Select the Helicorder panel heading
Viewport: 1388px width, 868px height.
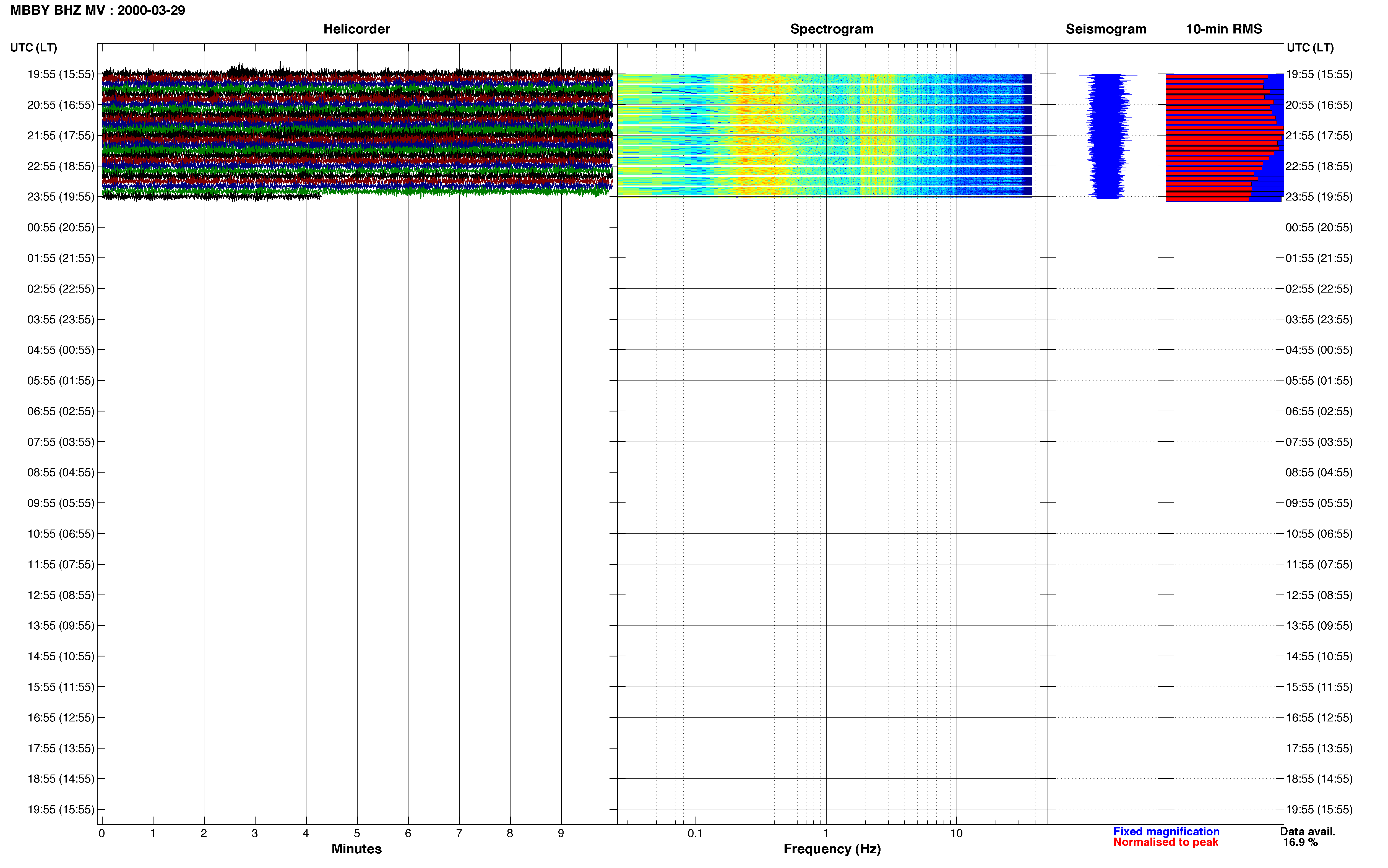[356, 29]
